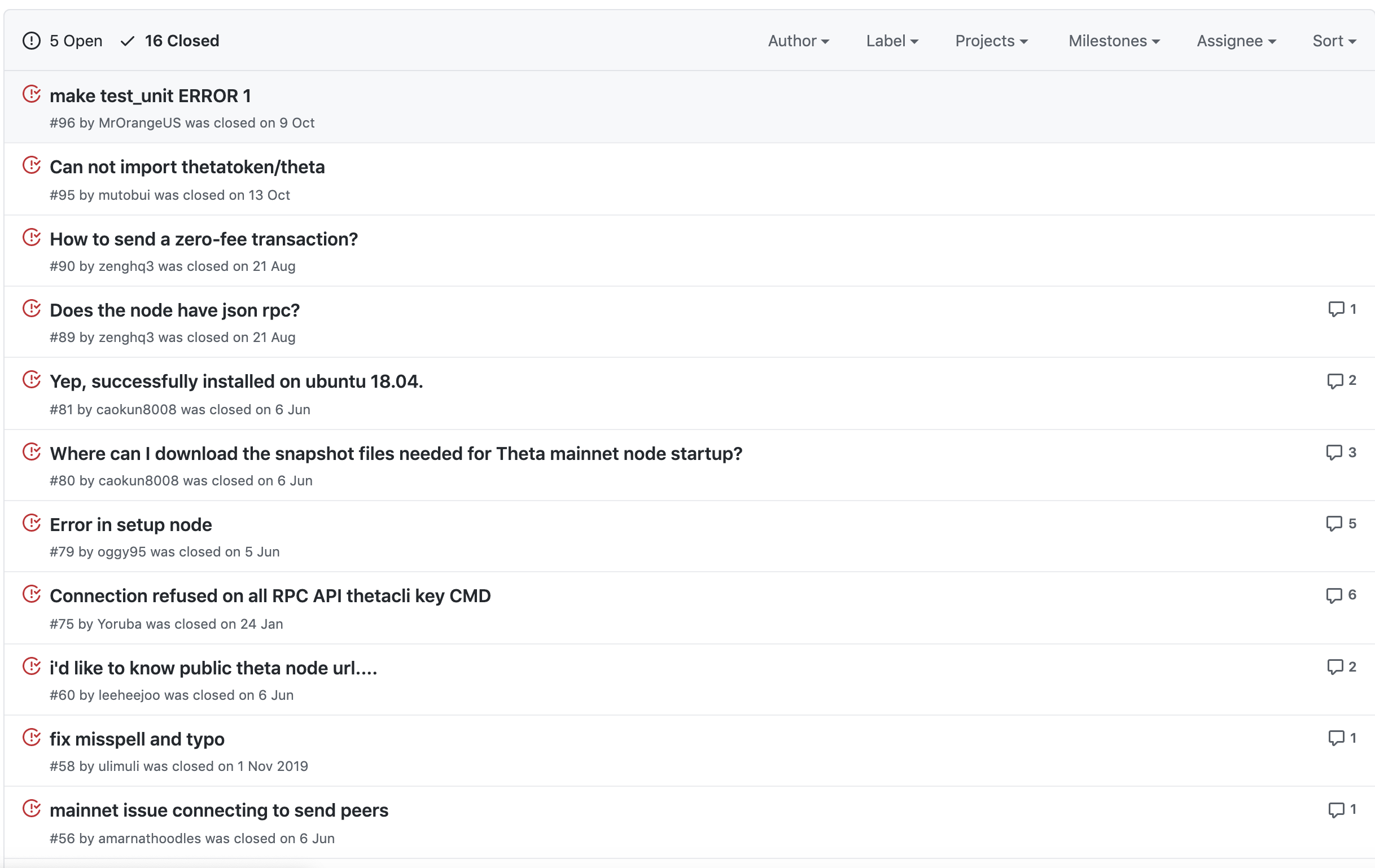Viewport: 1375px width, 868px height.
Task: Open the Assignee filter menu
Action: coord(1236,41)
